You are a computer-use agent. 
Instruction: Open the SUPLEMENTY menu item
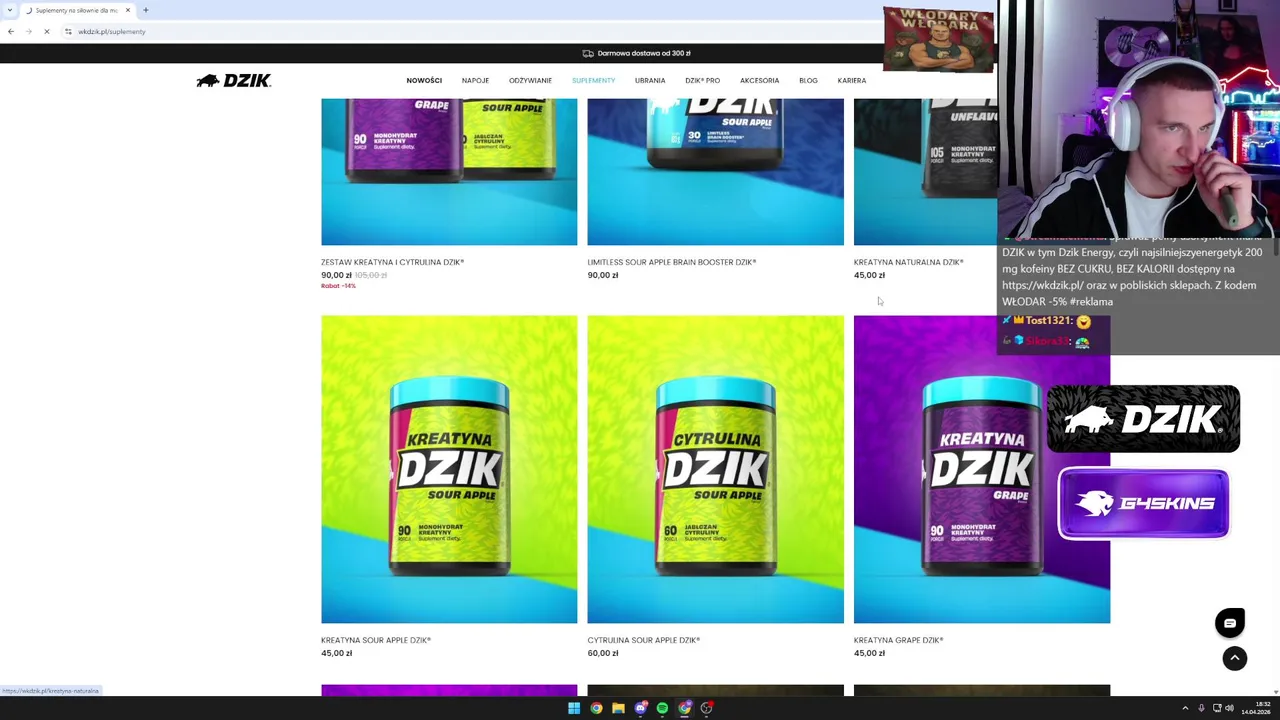click(x=593, y=80)
